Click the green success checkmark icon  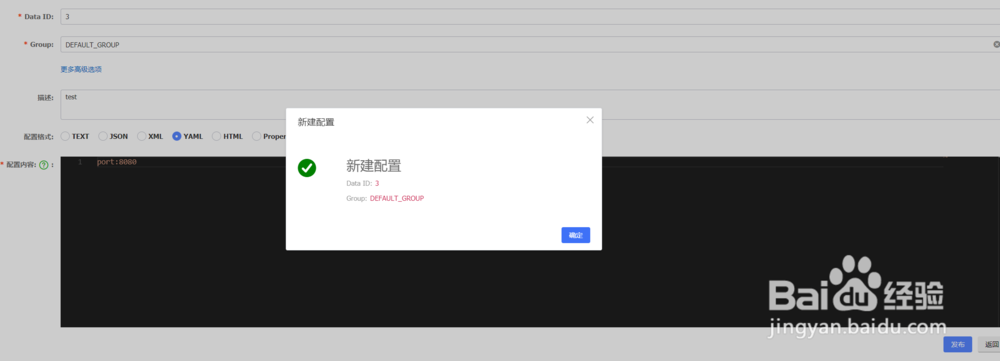point(307,168)
